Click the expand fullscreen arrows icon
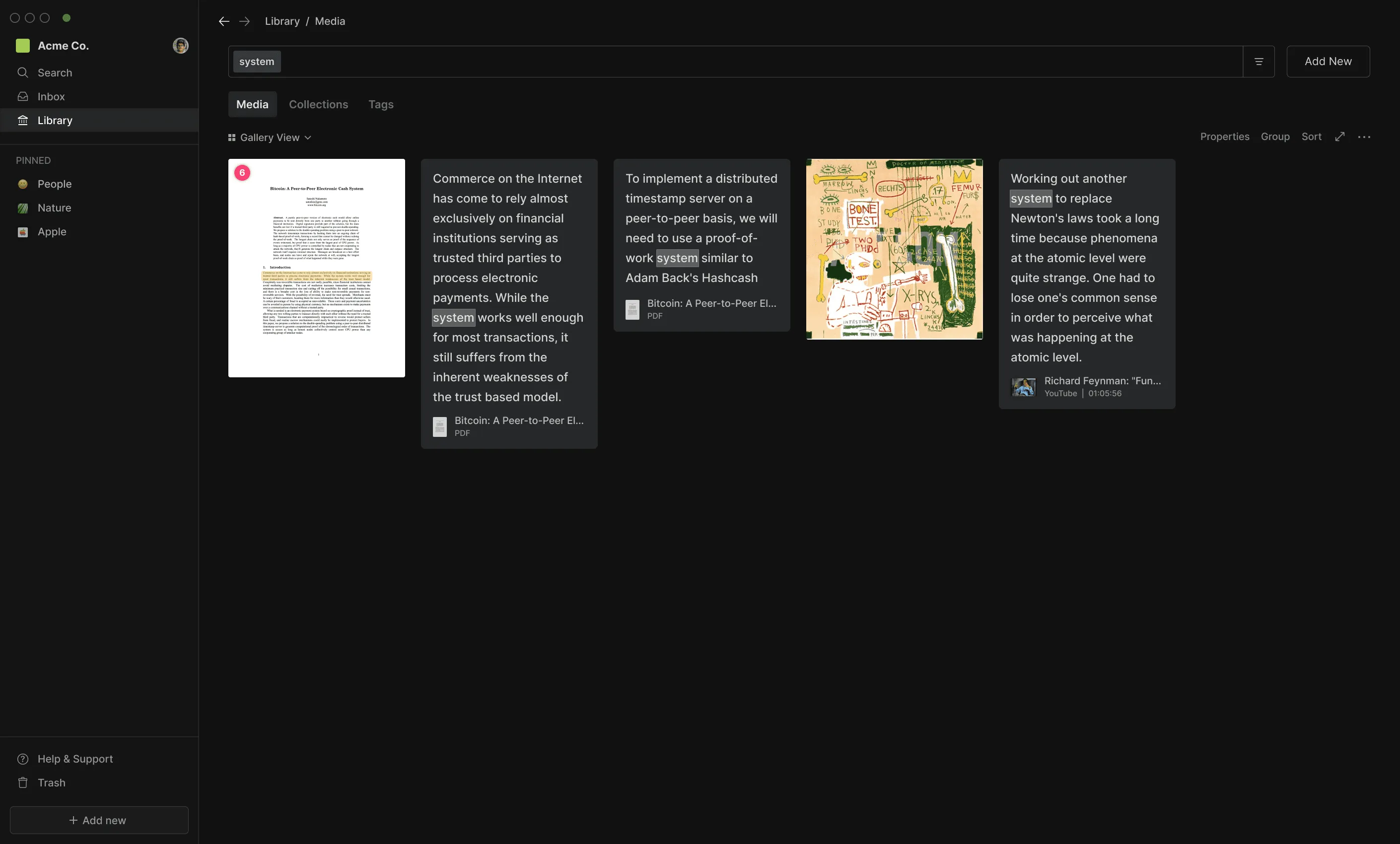This screenshot has height=844, width=1400. (1340, 137)
